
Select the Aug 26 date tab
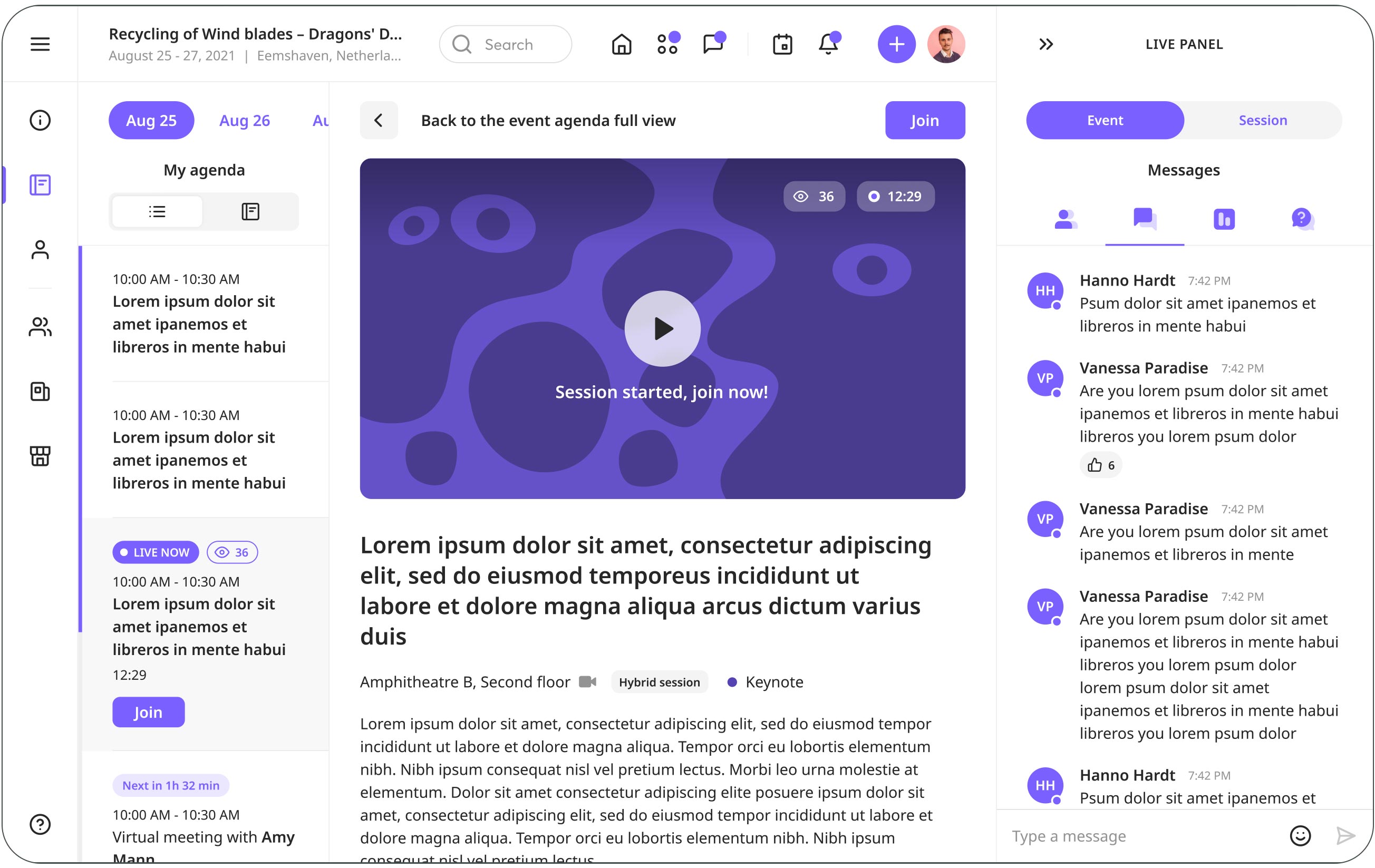[245, 120]
